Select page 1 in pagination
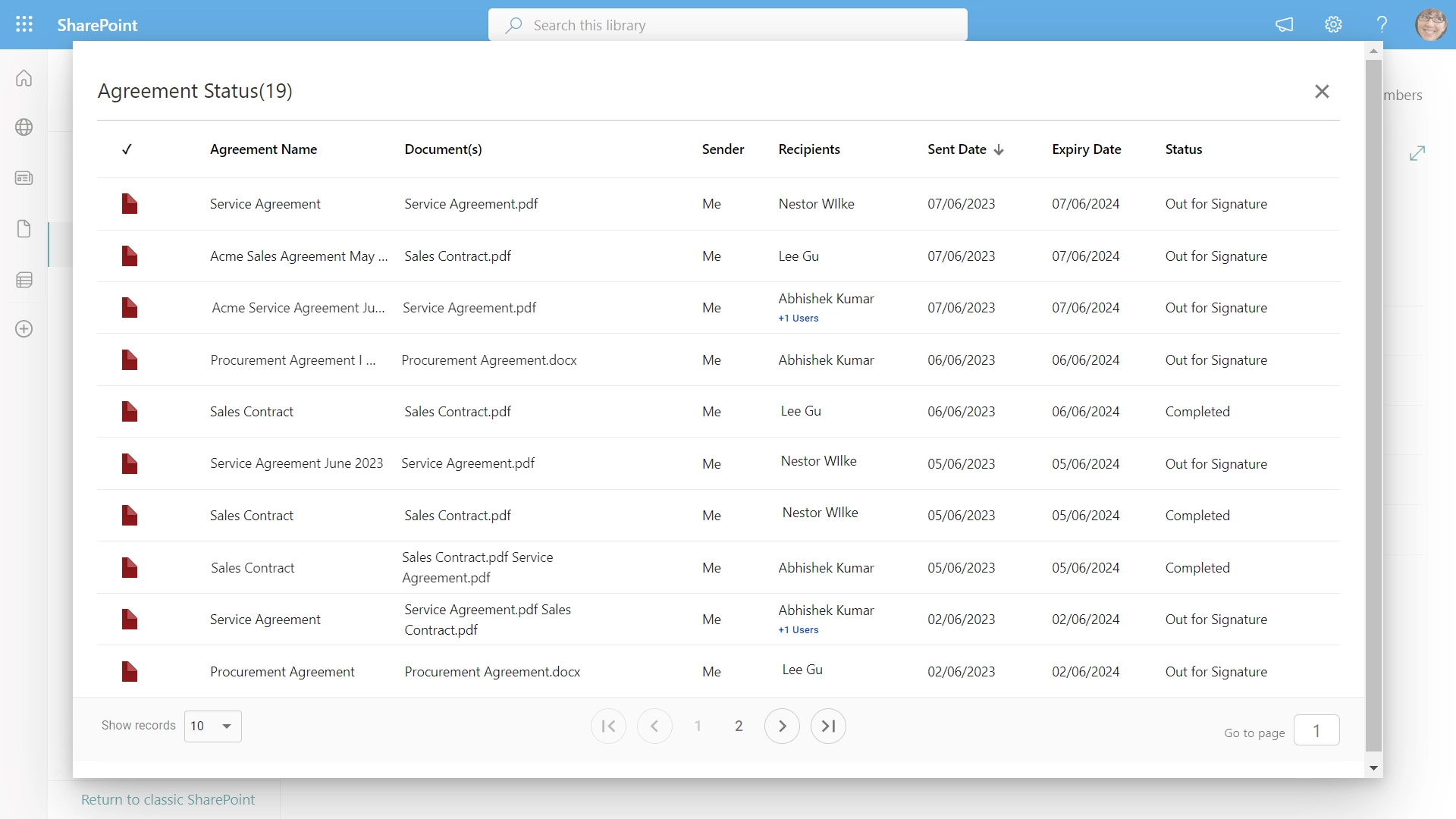1456x819 pixels. pos(698,726)
